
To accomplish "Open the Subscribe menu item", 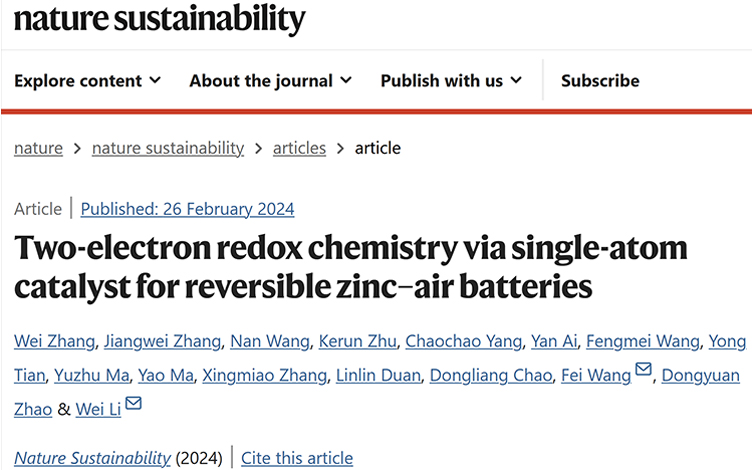I will point(600,81).
